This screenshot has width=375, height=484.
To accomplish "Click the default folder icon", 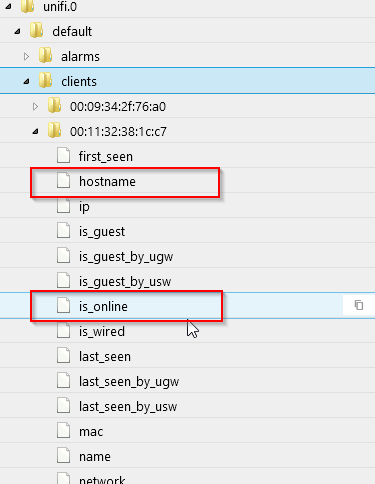I will coord(36,31).
